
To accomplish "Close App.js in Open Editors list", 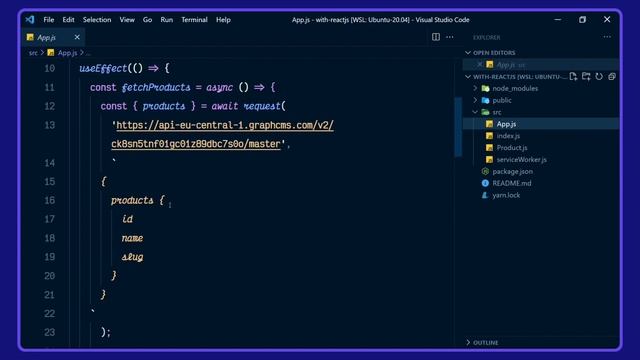I will click(x=480, y=64).
